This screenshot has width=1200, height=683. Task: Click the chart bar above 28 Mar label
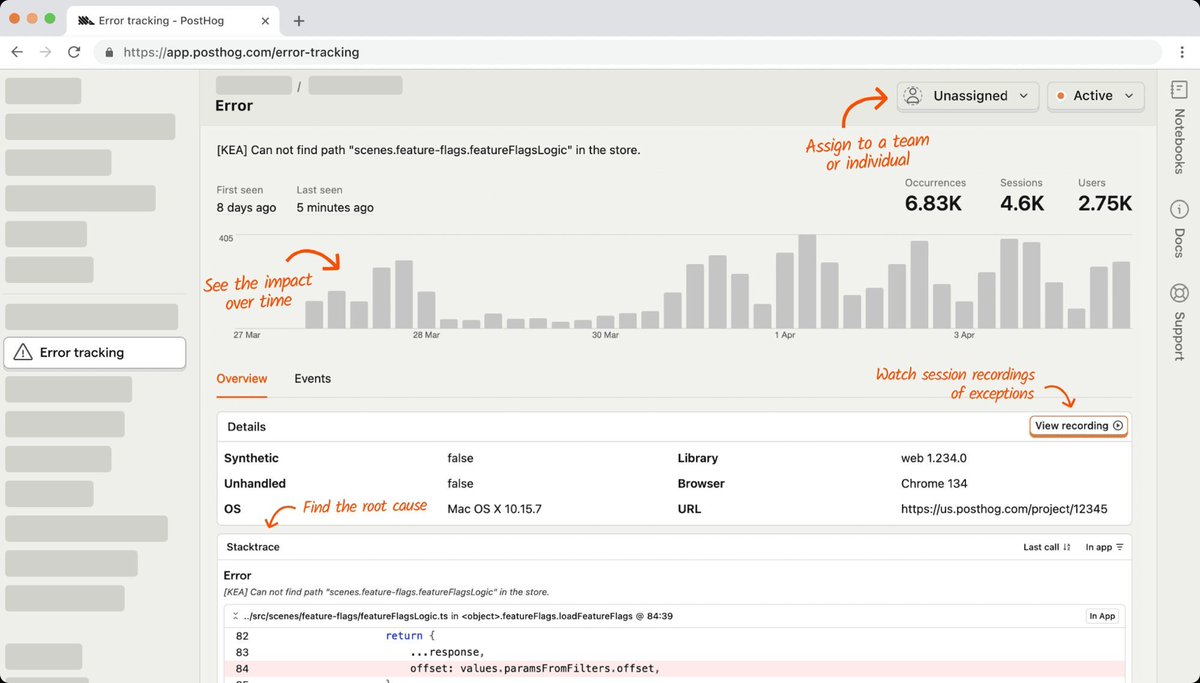[x=426, y=310]
